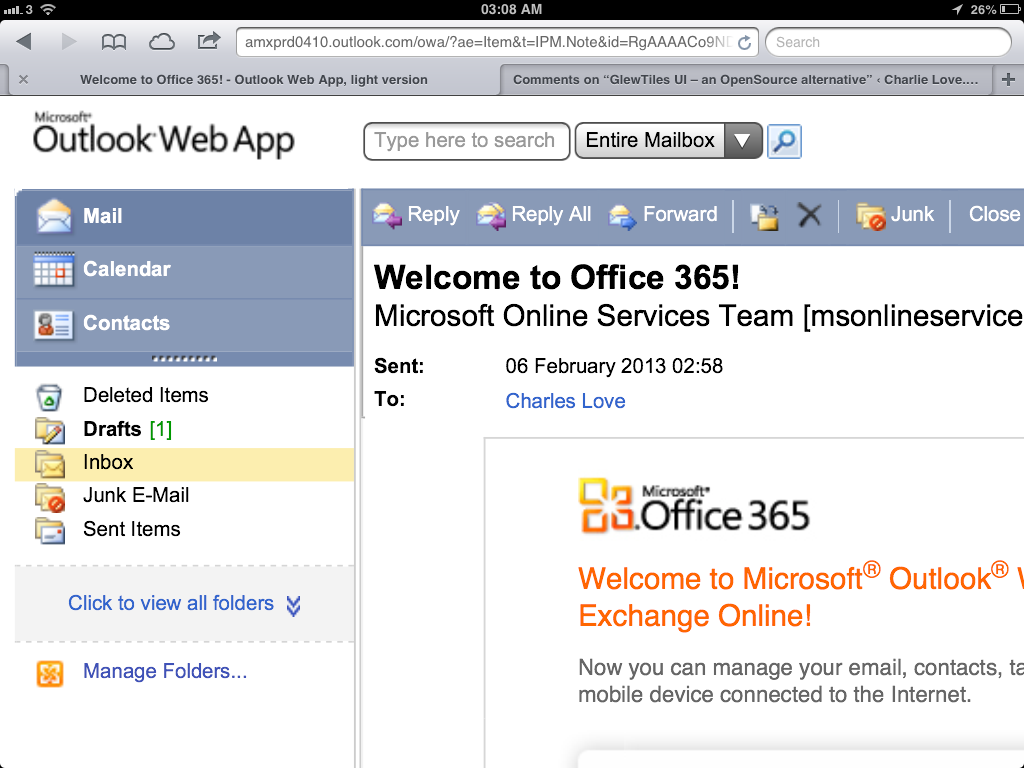Click the navigation pane dotted resize handle
1024x768 pixels.
tap(184, 359)
